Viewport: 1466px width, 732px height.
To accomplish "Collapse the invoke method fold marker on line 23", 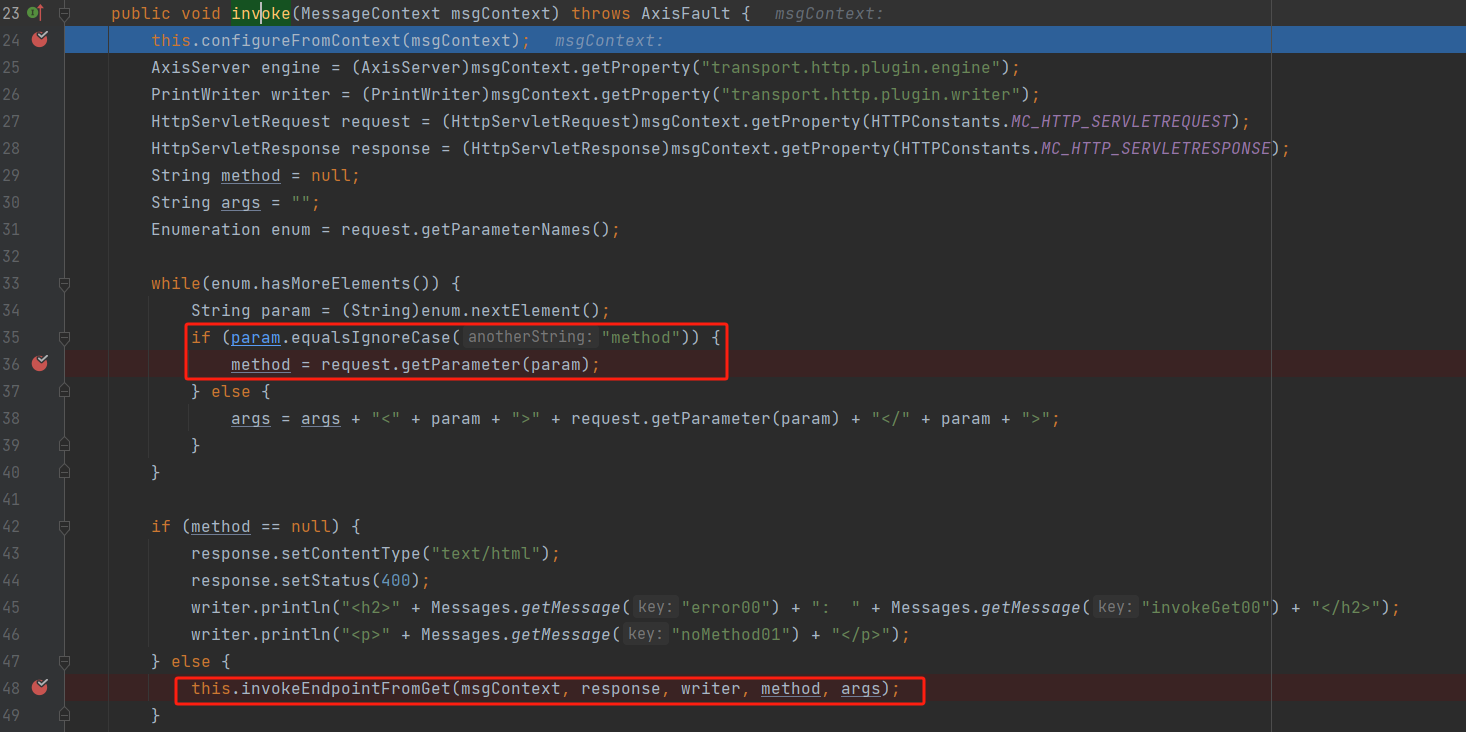I will 65,13.
